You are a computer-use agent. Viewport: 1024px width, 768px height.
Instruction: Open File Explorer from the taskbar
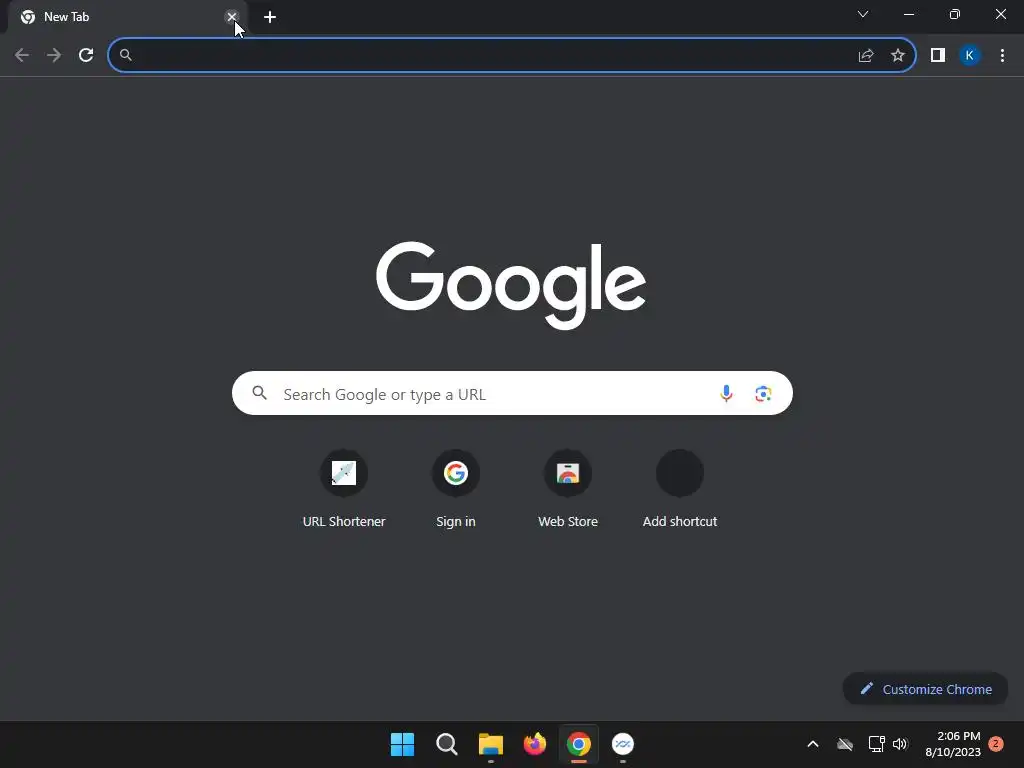pos(490,744)
